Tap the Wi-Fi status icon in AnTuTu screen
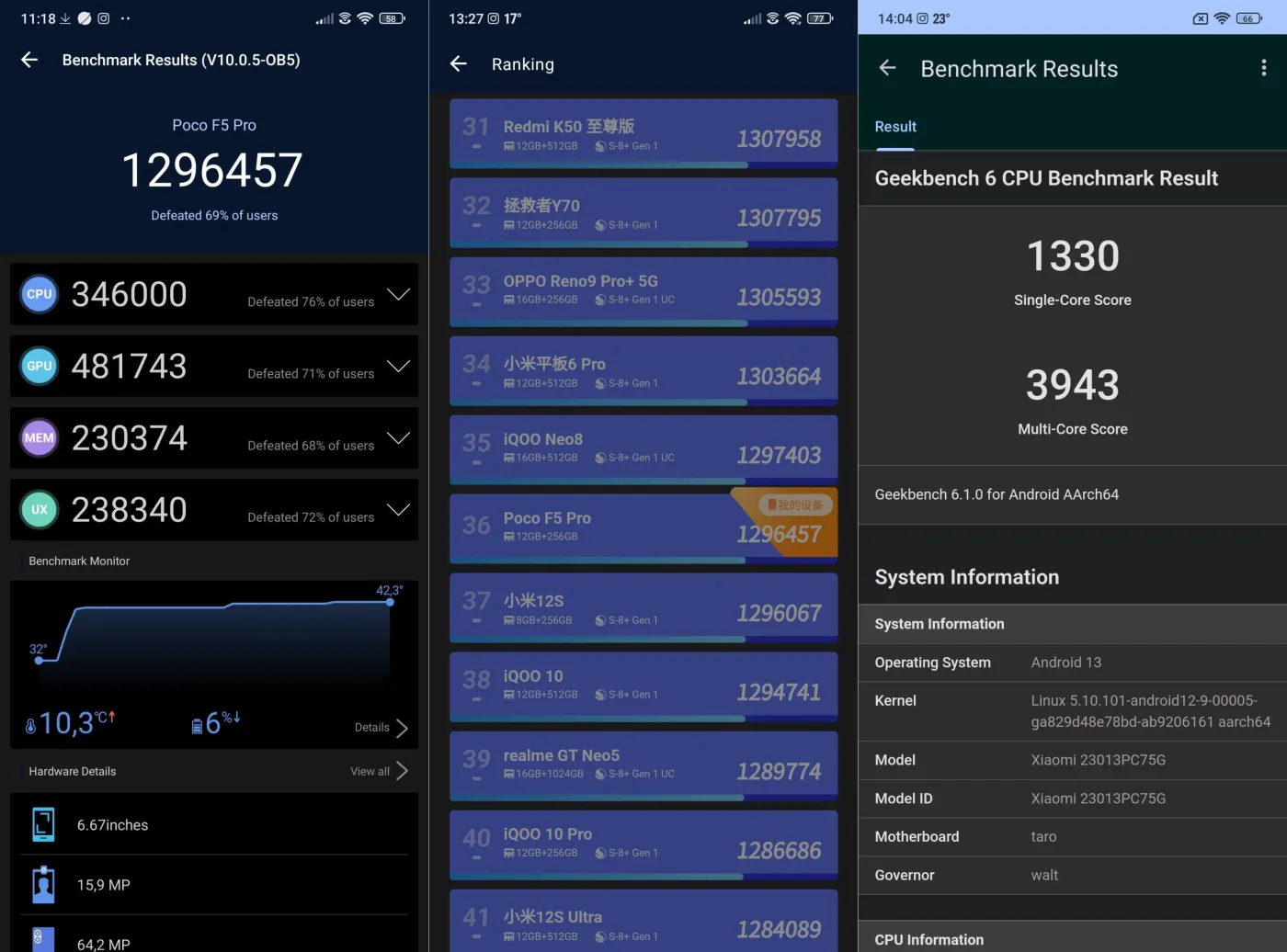The height and width of the screenshot is (952, 1287). click(365, 18)
